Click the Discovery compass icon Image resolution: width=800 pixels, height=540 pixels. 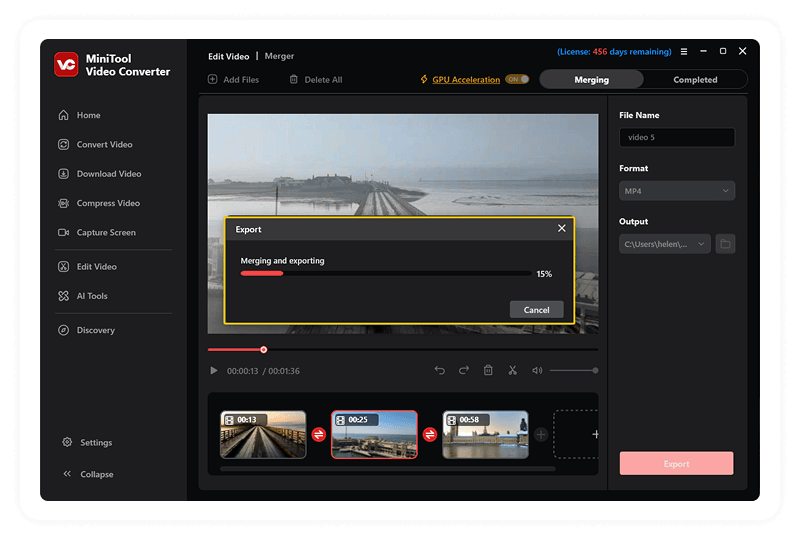[63, 330]
